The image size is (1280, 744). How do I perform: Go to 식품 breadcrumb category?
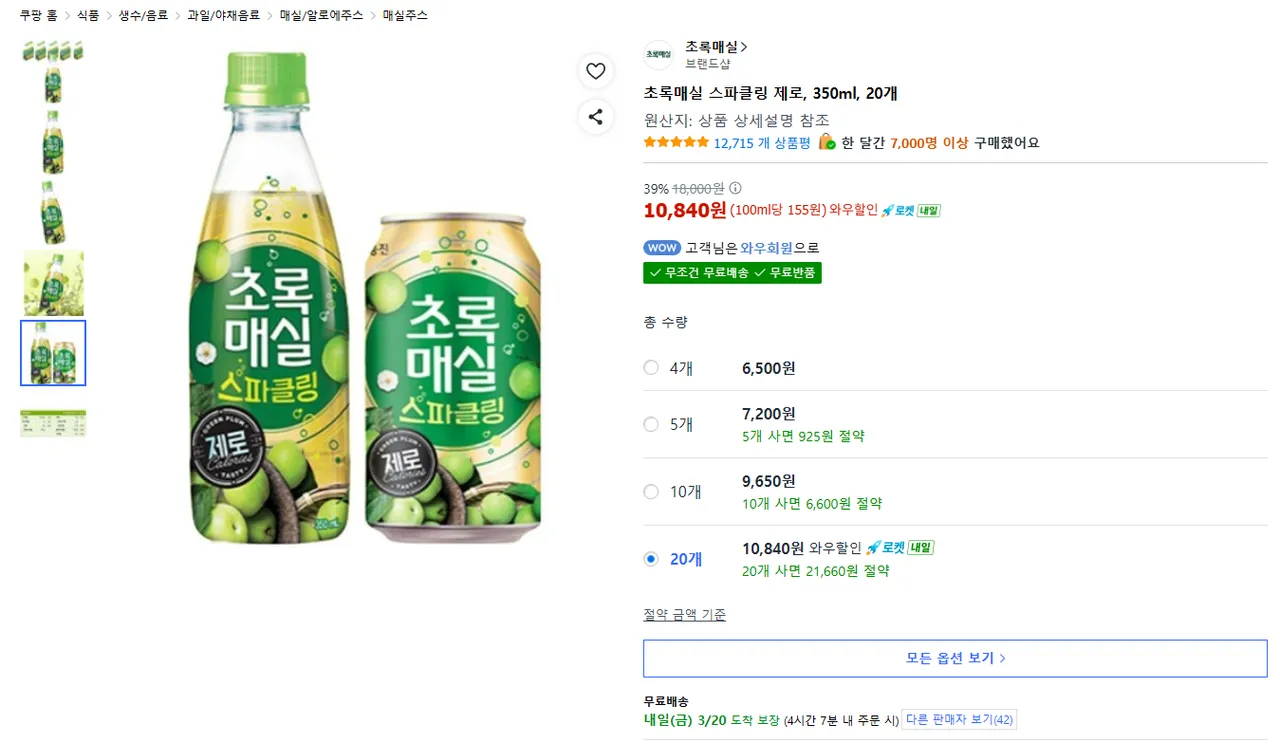[88, 16]
